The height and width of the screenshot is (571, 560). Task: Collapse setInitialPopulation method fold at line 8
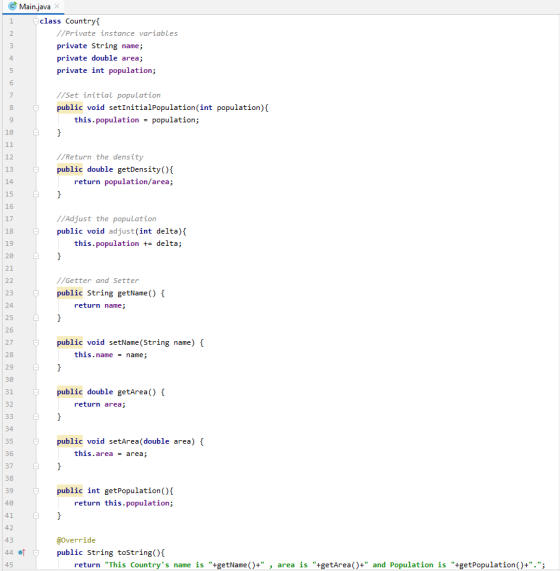tap(36, 107)
